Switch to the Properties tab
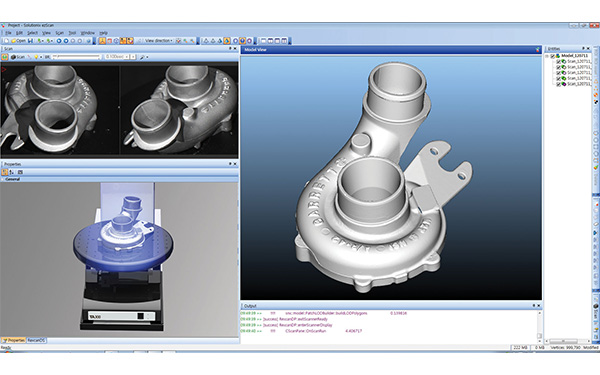The height and width of the screenshot is (375, 600). [x=13, y=340]
